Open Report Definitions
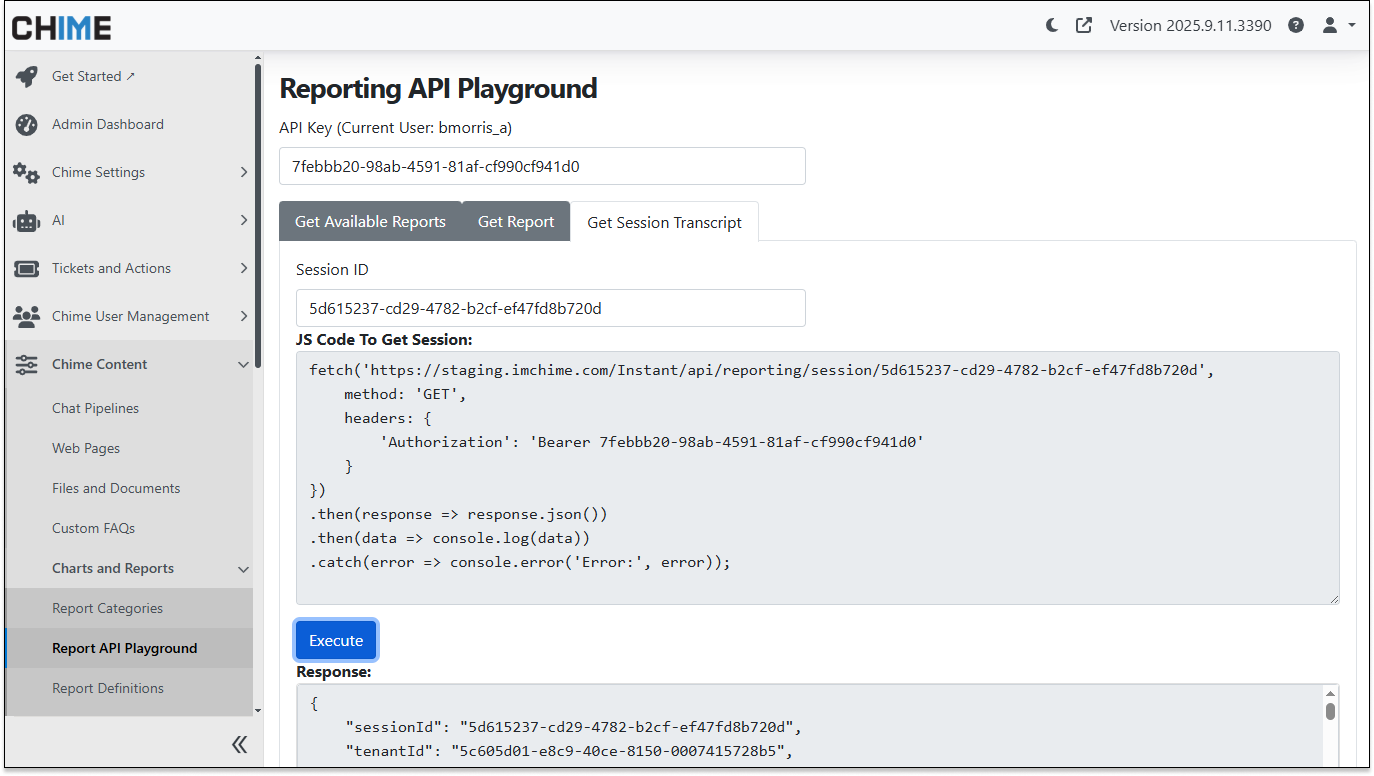 pyautogui.click(x=108, y=688)
